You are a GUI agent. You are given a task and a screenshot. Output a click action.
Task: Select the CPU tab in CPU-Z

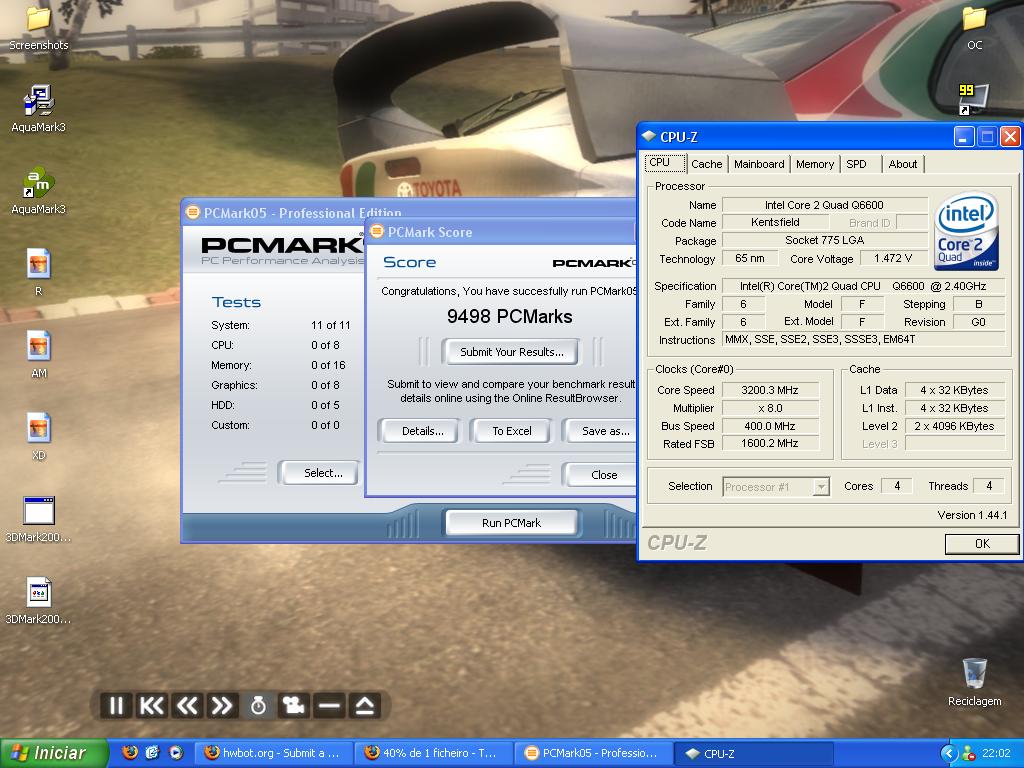click(664, 163)
